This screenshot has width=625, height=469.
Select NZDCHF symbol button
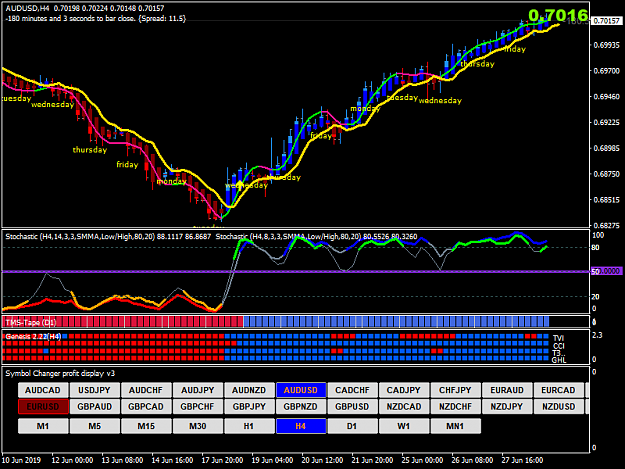455,407
